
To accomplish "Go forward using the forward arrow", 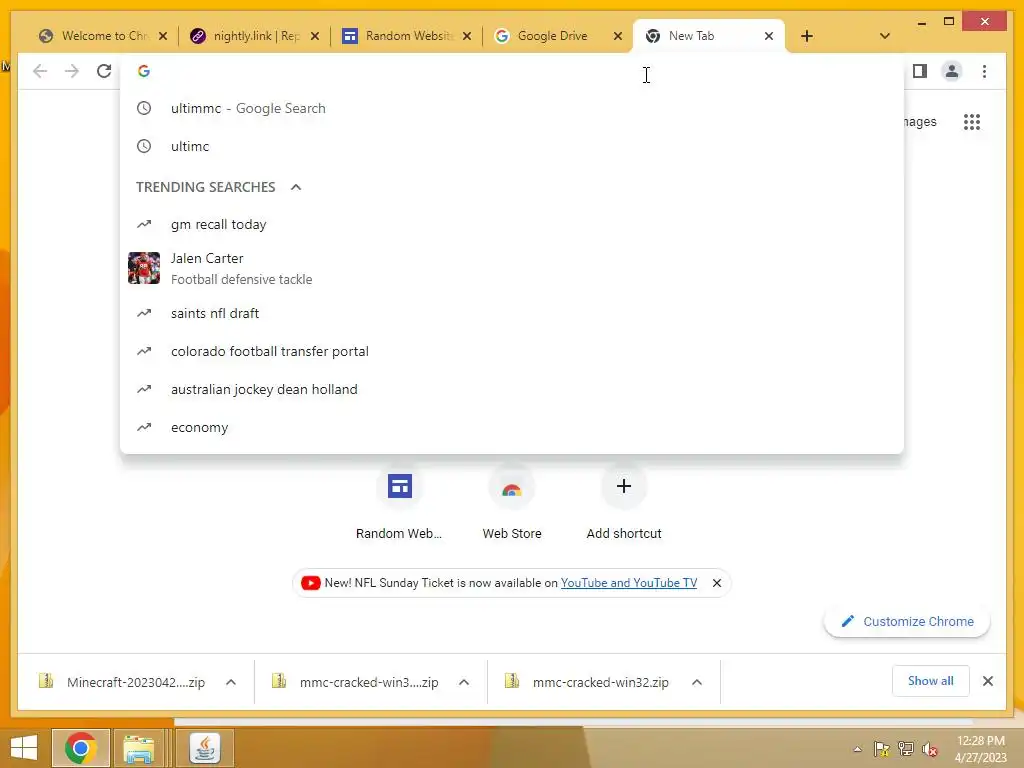I will [x=72, y=71].
